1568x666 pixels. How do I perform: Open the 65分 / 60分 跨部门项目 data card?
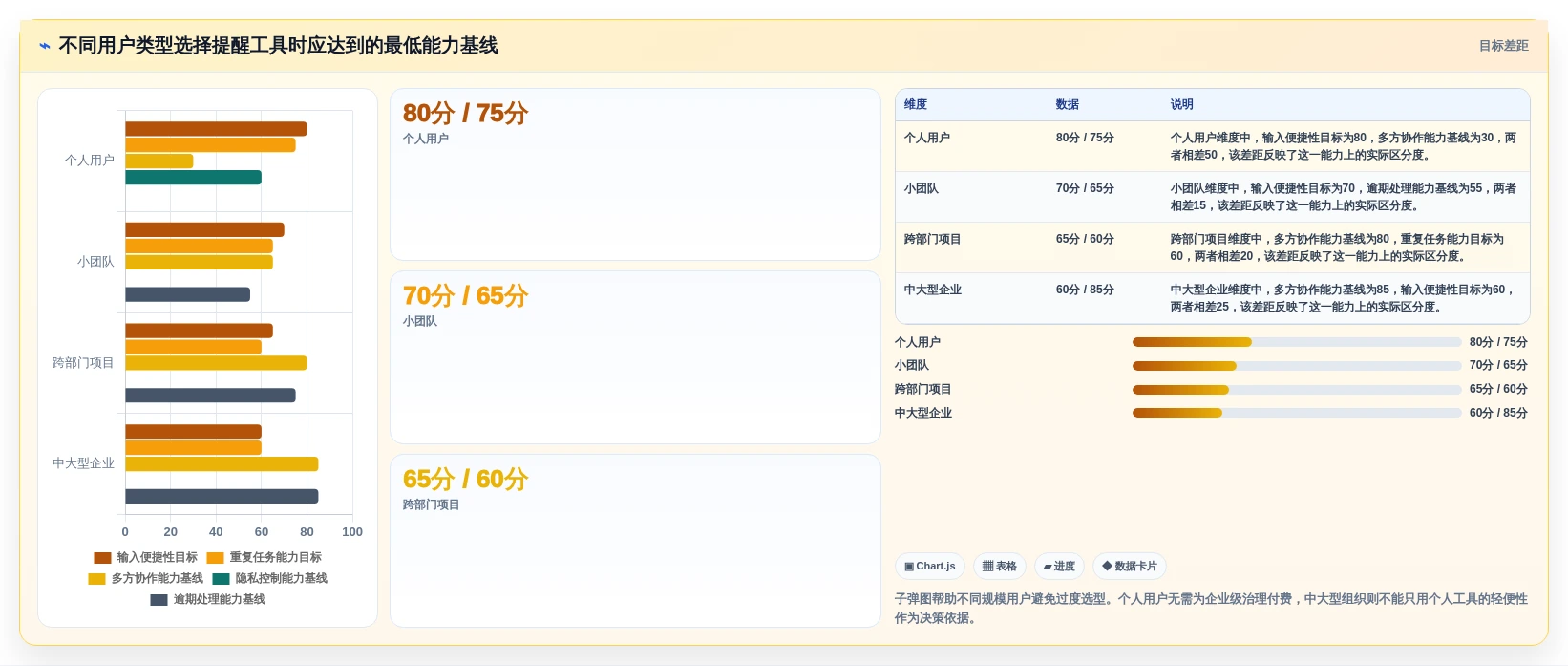click(x=635, y=541)
